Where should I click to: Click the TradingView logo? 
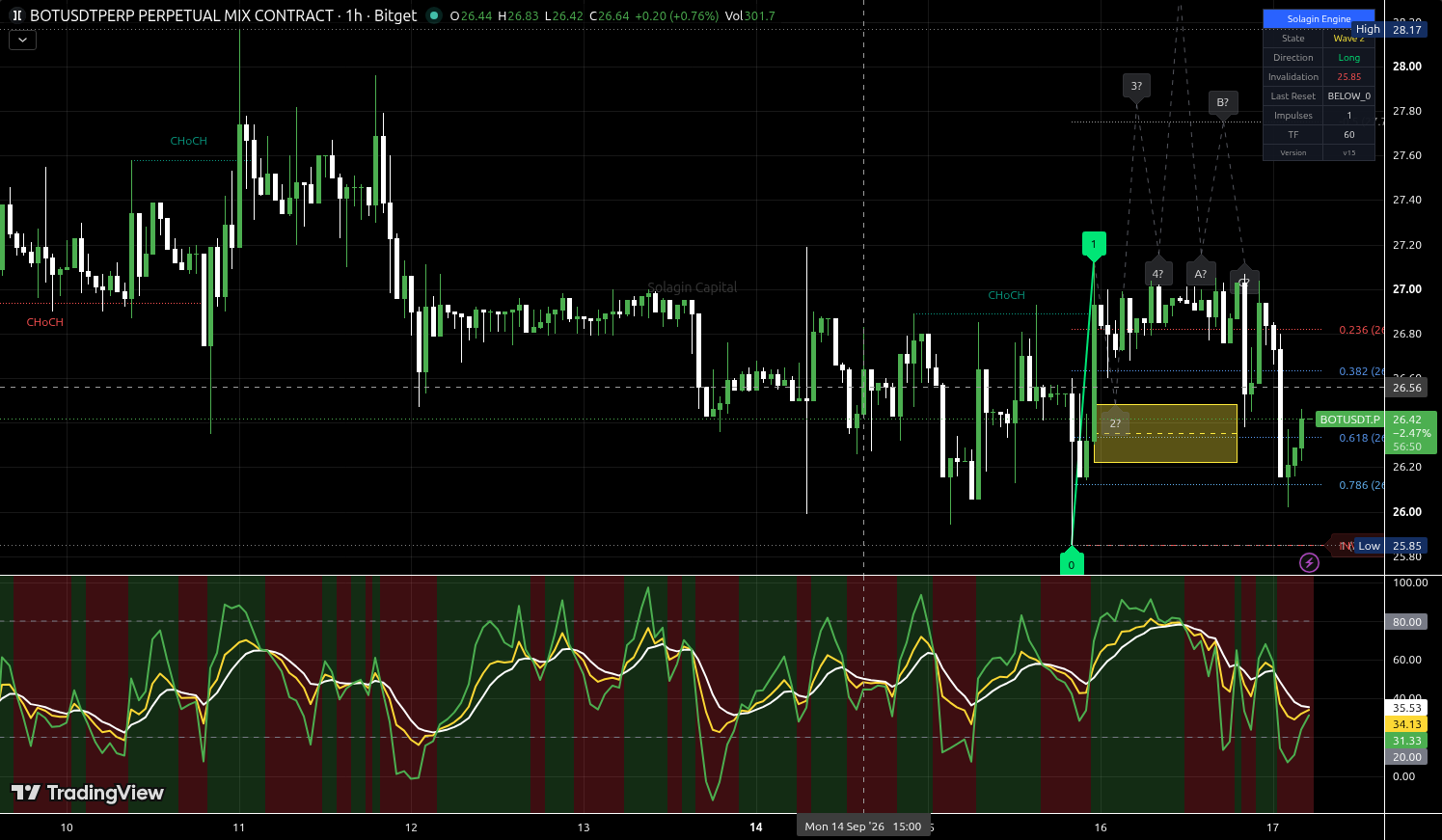coord(88,793)
